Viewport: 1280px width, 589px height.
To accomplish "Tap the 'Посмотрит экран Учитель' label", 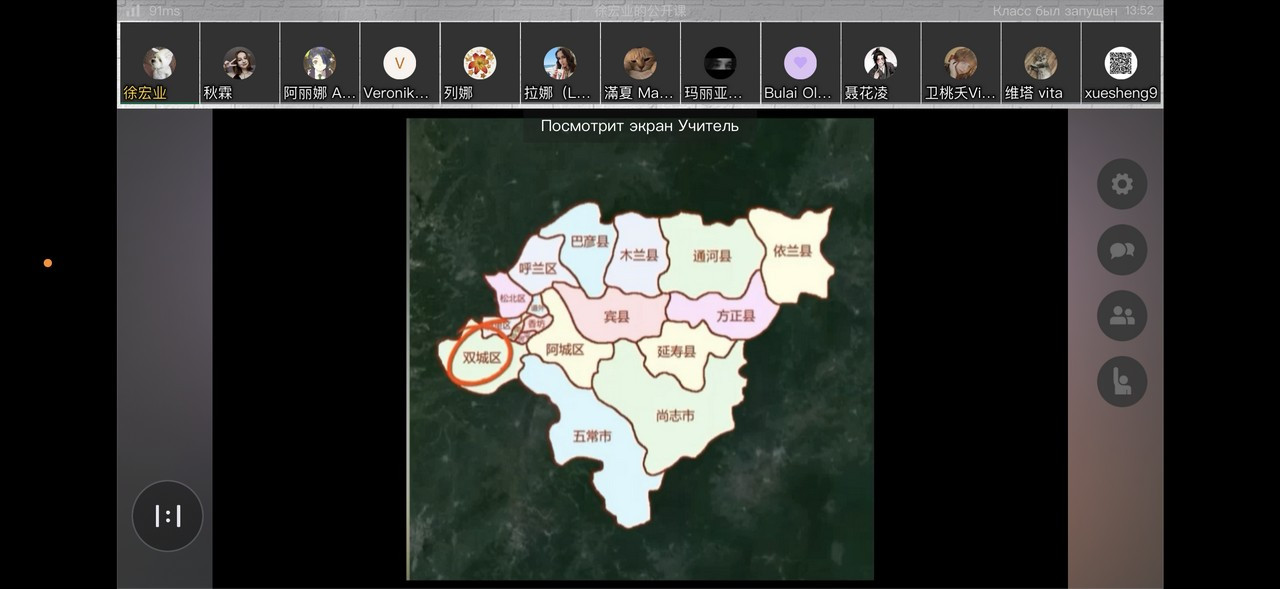I will point(640,126).
